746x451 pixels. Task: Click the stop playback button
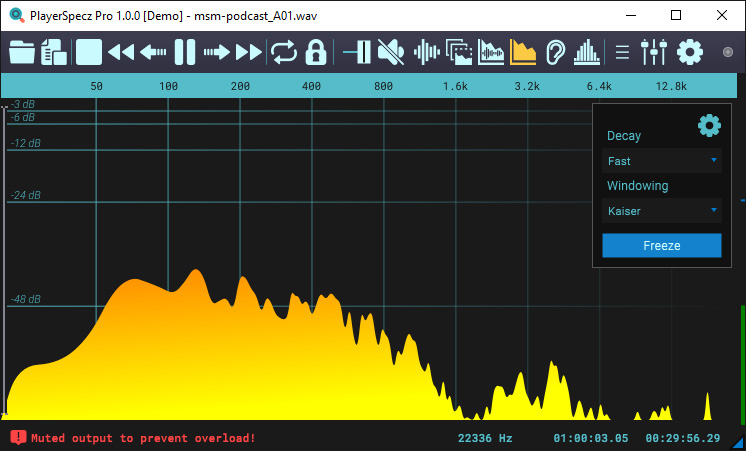tap(89, 51)
